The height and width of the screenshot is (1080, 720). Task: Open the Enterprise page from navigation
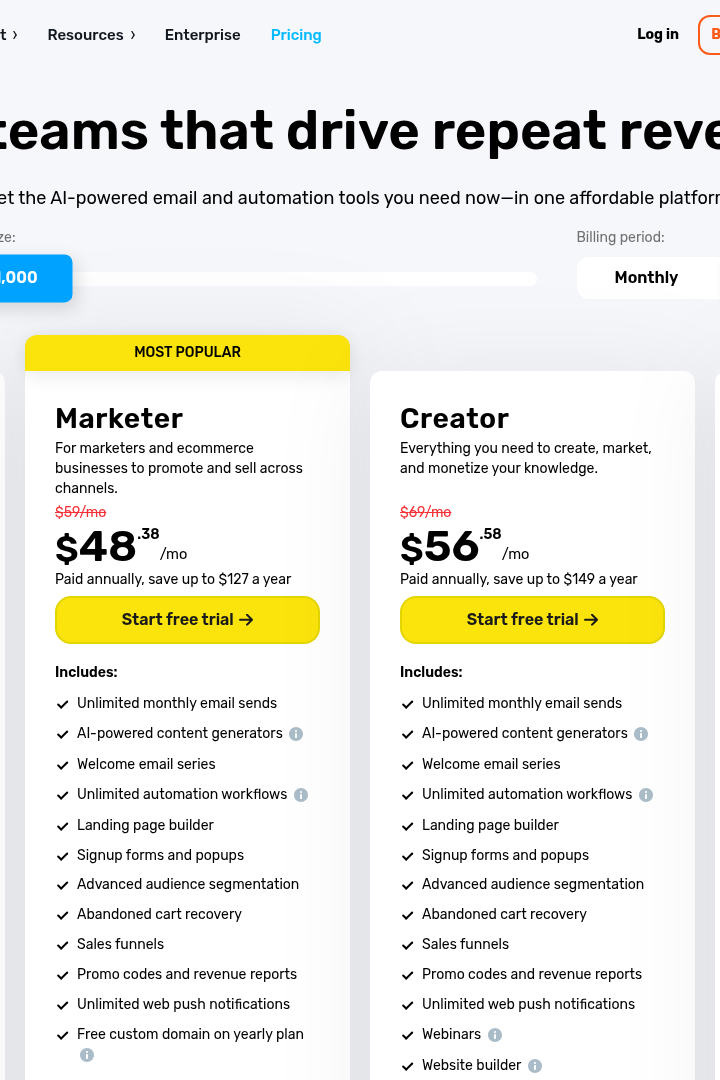point(203,34)
